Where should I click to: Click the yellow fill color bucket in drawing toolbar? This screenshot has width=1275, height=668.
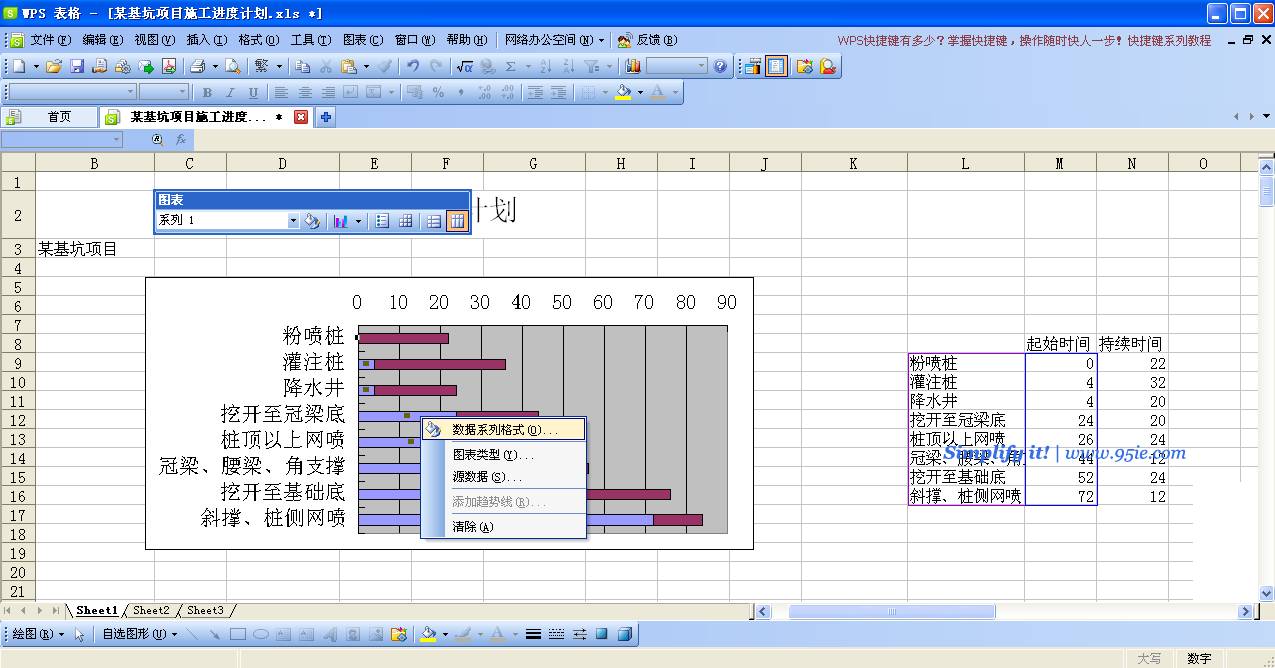(428, 634)
